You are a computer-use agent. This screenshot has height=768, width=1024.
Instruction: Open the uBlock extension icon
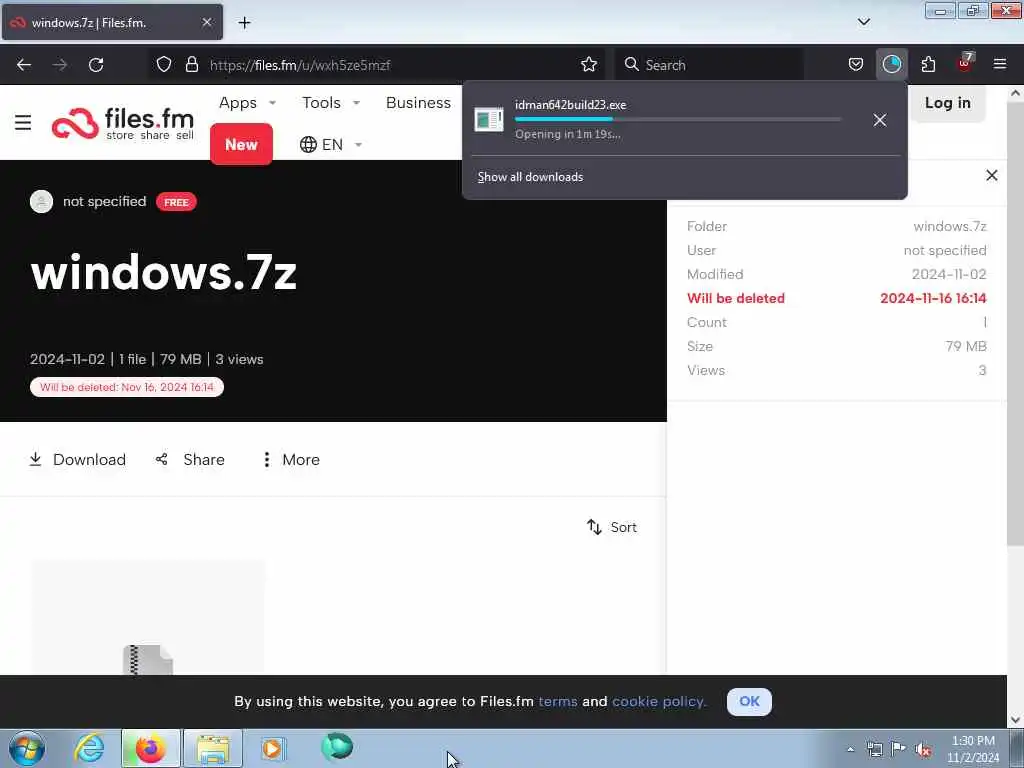[965, 63]
